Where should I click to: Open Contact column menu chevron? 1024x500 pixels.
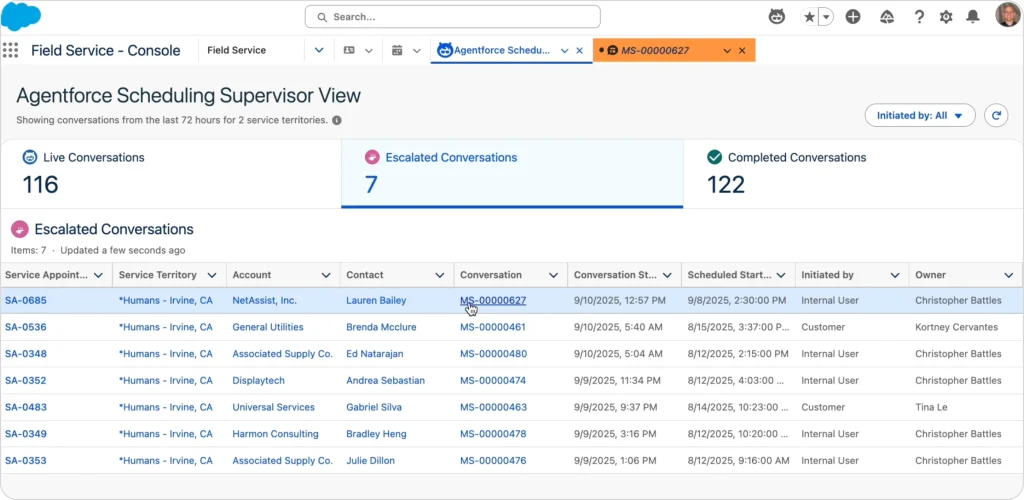(440, 275)
